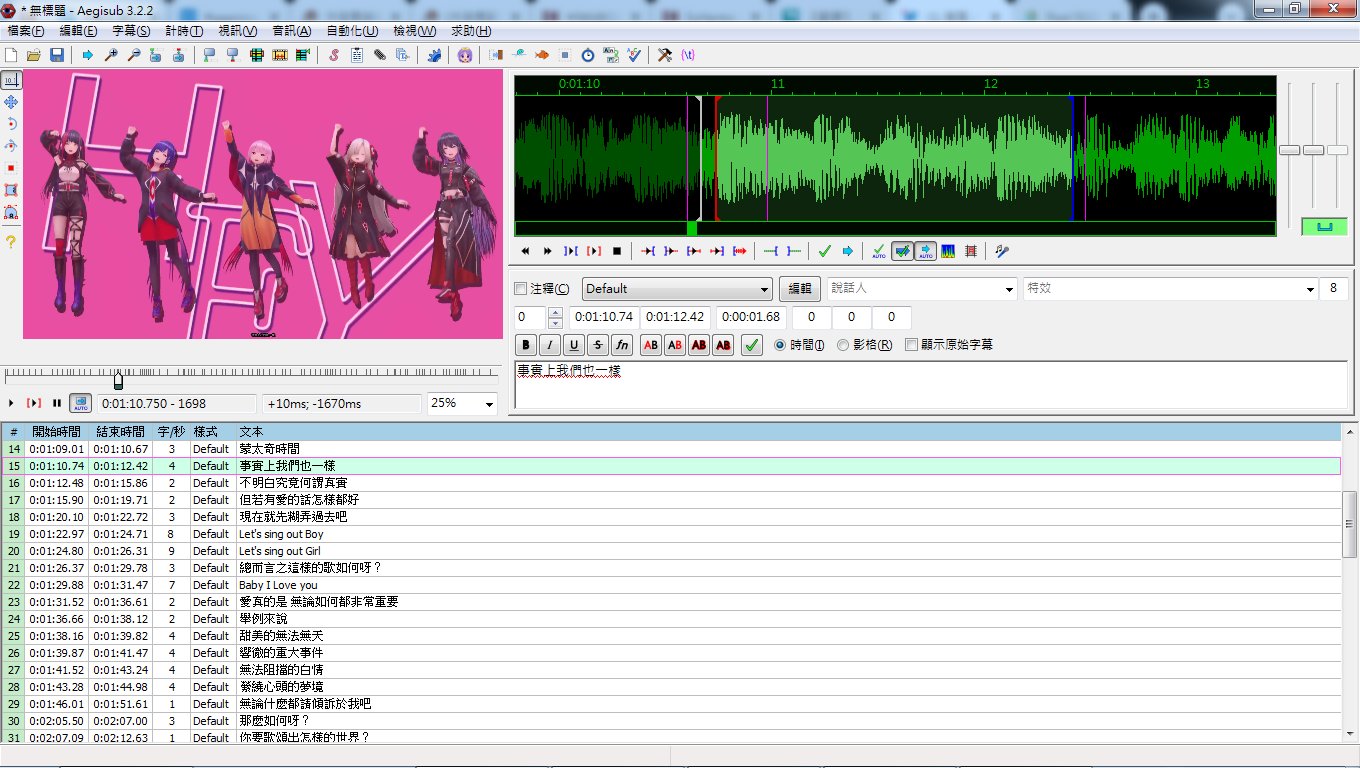Select the drag subtitles move tool
Image resolution: width=1360 pixels, height=768 pixels.
[x=11, y=102]
